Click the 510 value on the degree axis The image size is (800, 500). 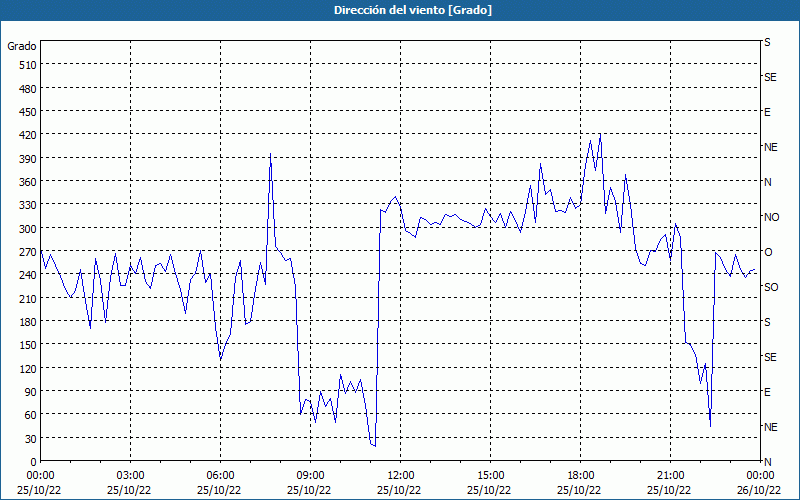click(29, 65)
